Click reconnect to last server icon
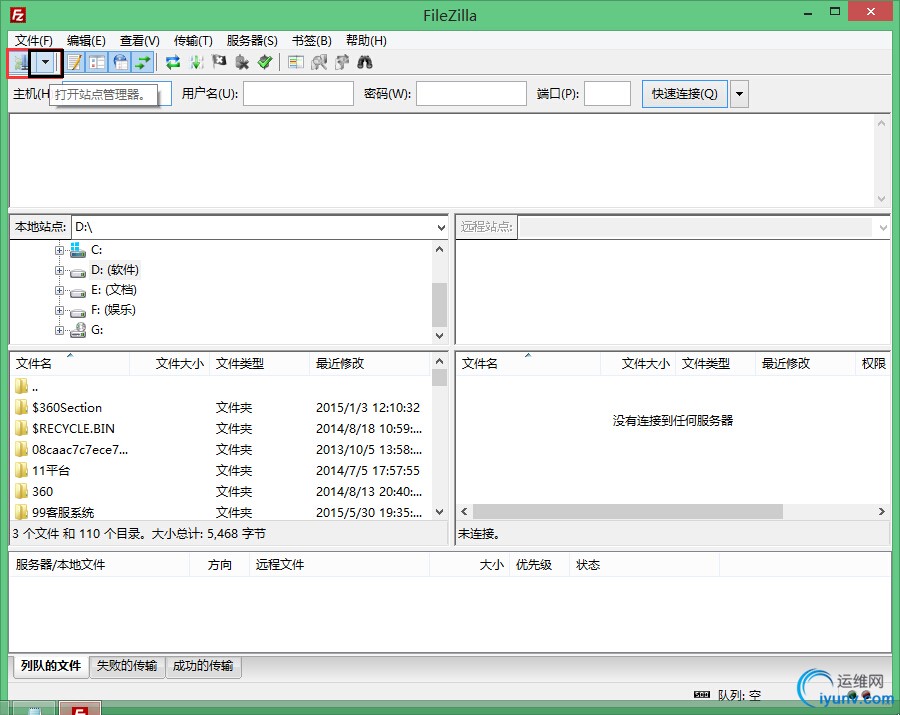 [264, 62]
